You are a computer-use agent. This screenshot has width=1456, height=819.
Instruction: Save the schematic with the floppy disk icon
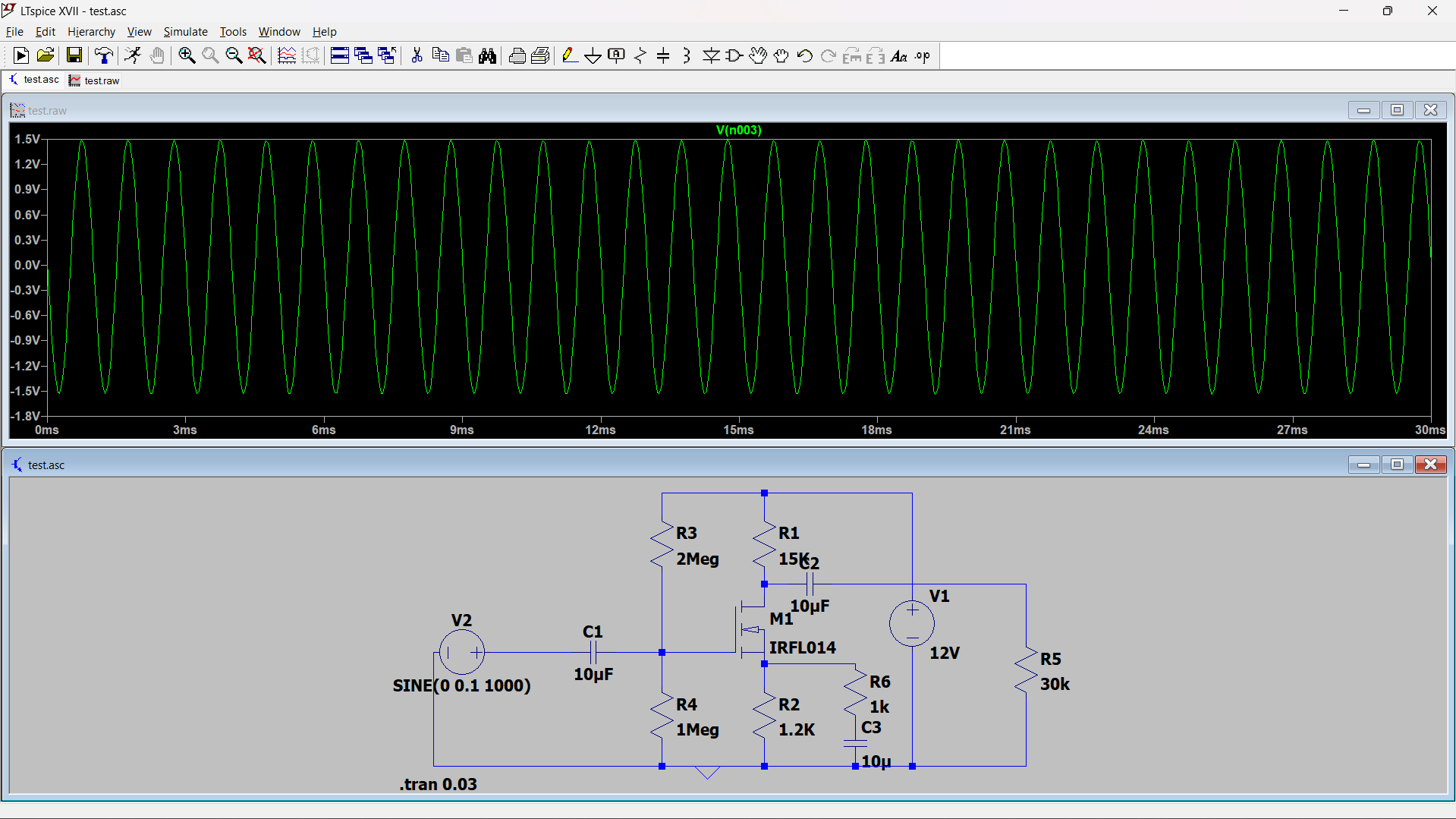tap(74, 55)
